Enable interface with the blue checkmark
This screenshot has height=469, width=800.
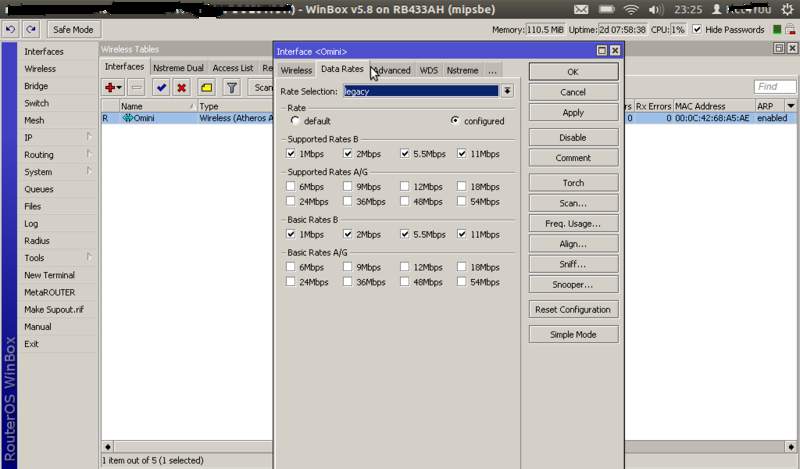161,88
